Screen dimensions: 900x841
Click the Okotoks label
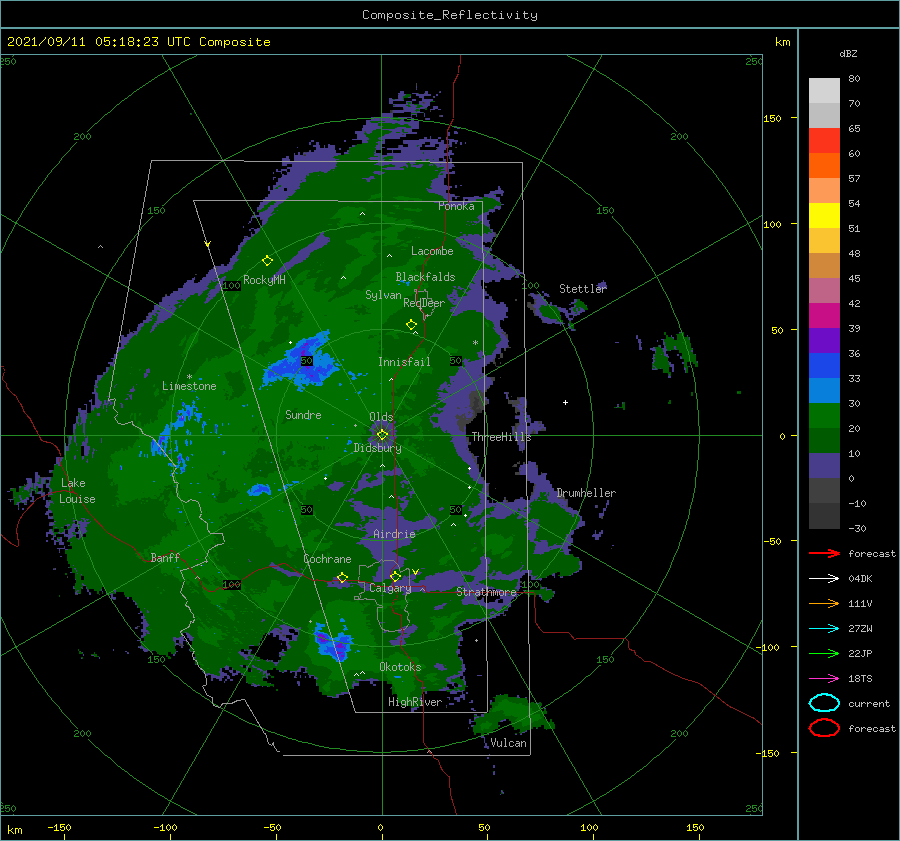point(400,667)
